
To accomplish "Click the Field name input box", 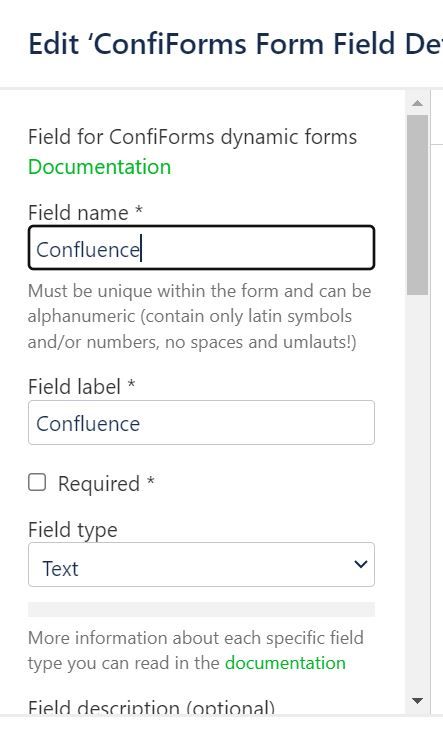I will click(x=201, y=248).
